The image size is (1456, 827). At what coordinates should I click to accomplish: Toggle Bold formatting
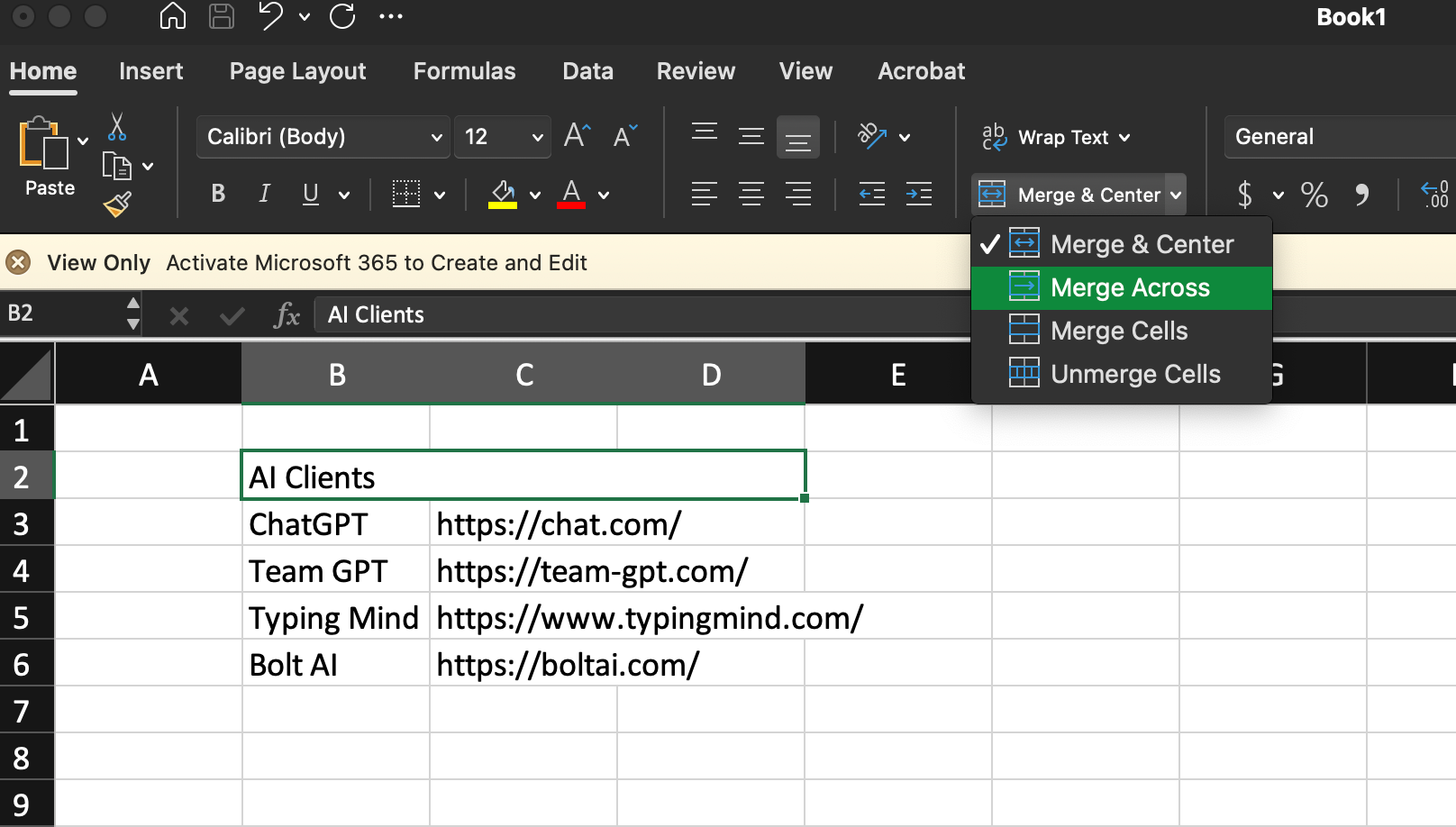coord(218,194)
